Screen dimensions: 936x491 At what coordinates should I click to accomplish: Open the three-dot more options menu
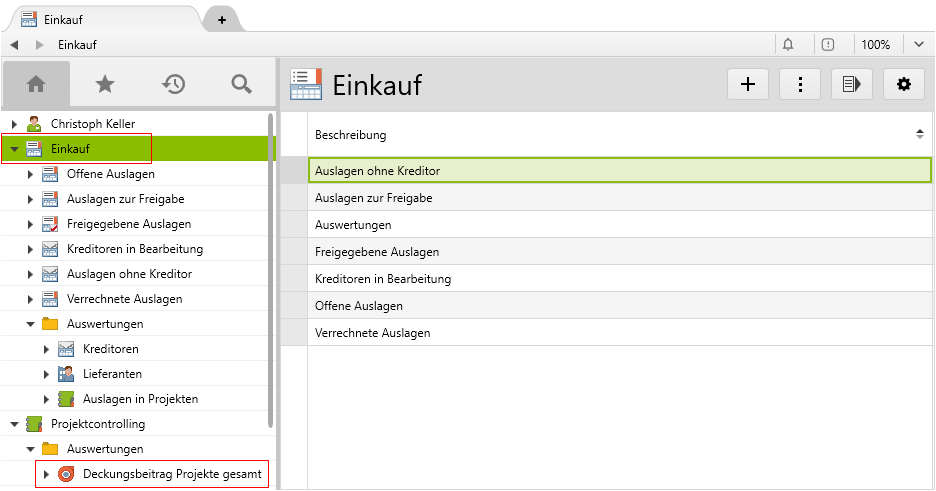pos(800,85)
